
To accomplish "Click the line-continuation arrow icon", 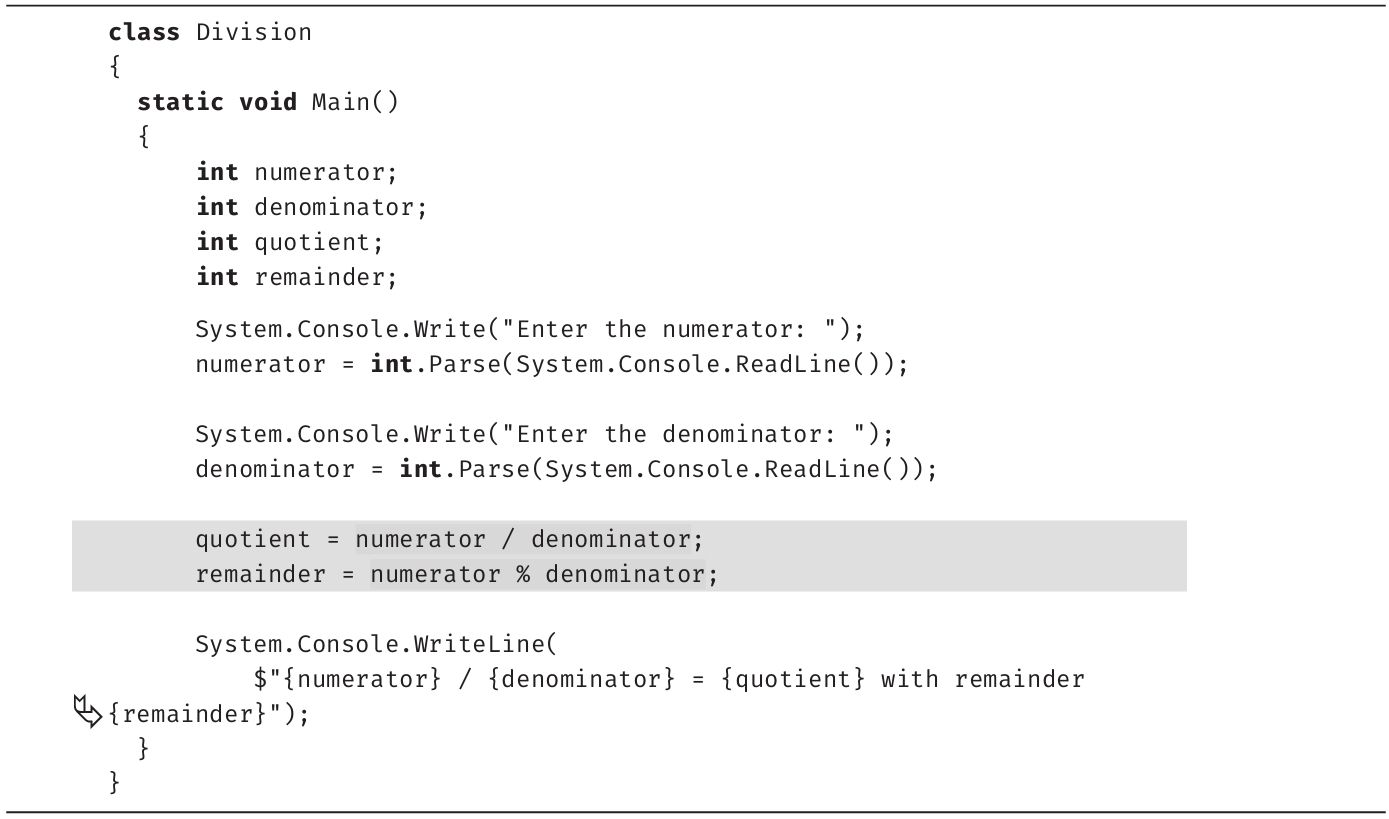I will pyautogui.click(x=88, y=713).
